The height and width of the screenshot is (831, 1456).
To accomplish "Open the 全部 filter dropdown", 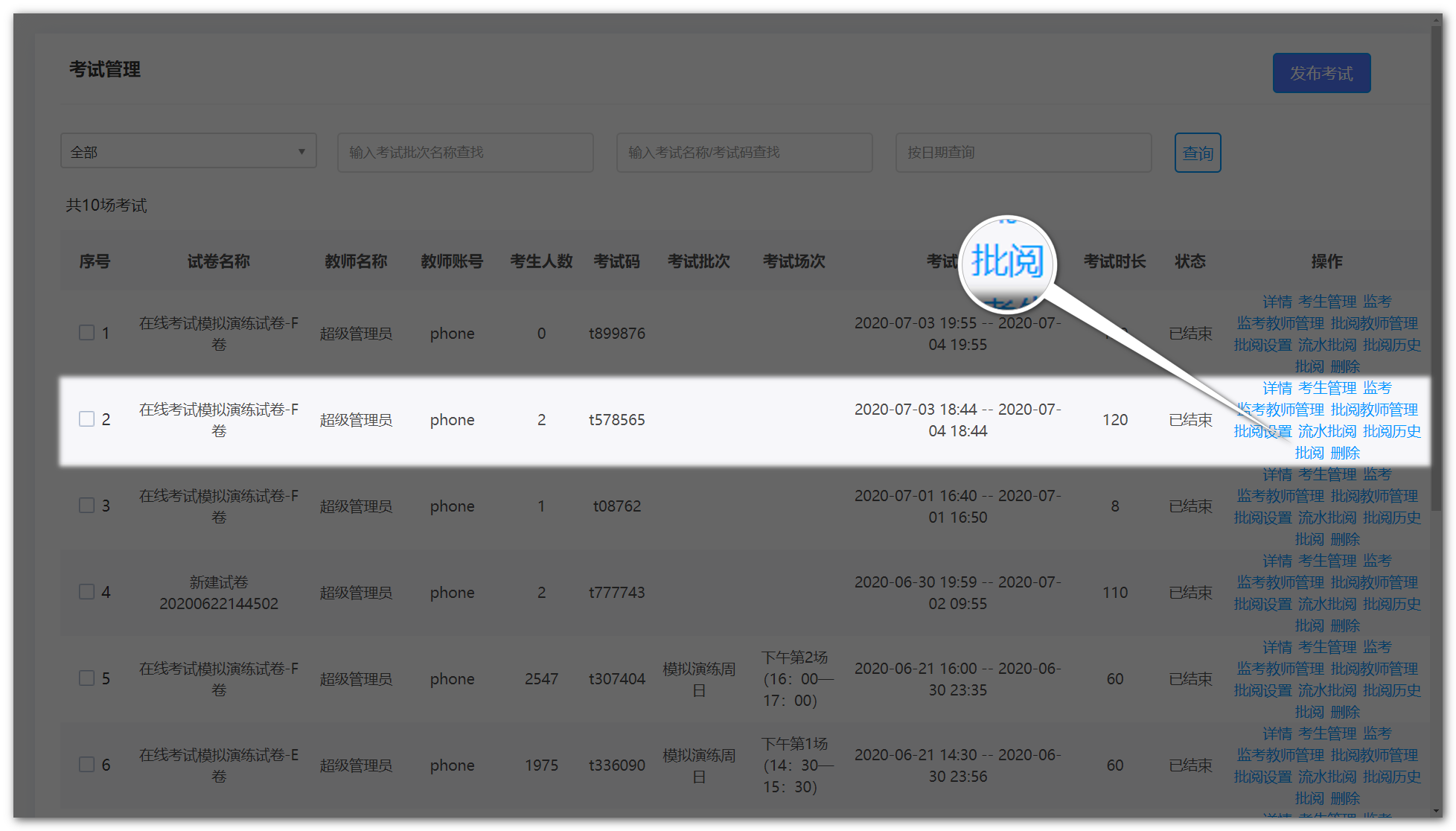I will [x=188, y=151].
